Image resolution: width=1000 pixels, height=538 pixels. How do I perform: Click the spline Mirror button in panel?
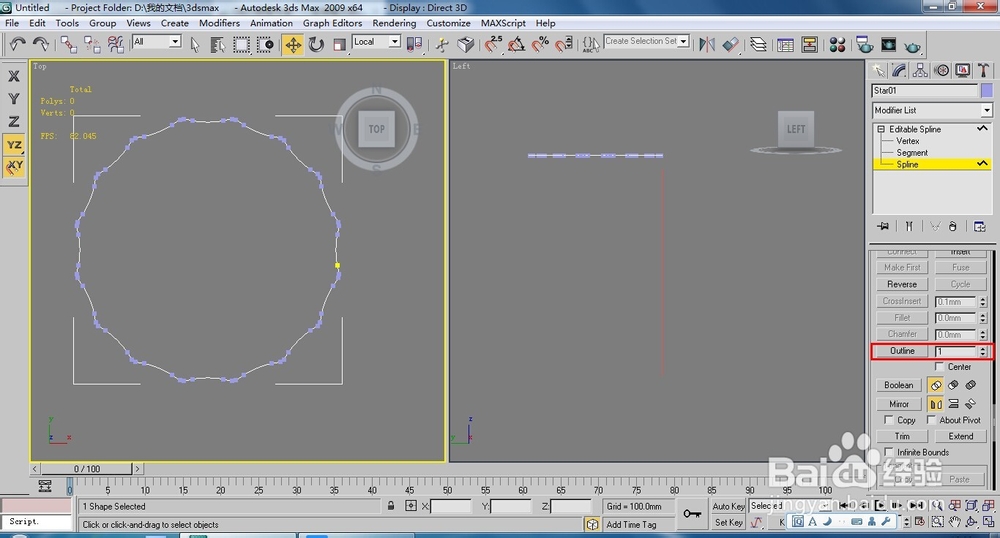click(899, 404)
